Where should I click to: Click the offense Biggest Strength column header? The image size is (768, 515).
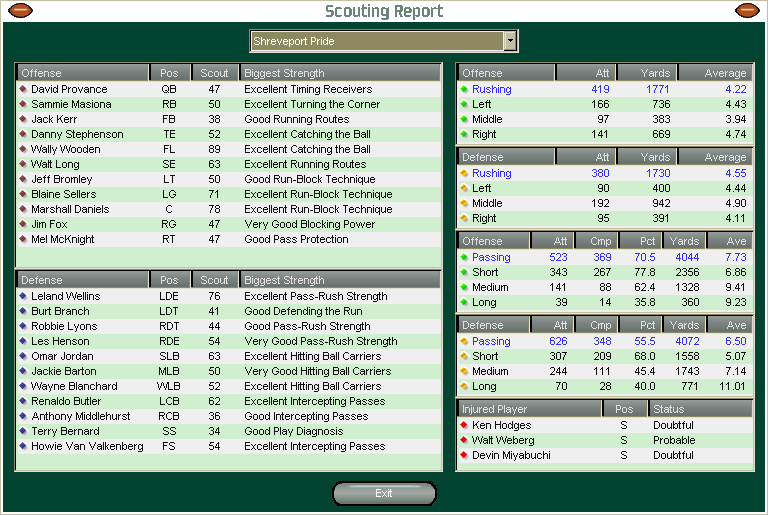[x=339, y=73]
